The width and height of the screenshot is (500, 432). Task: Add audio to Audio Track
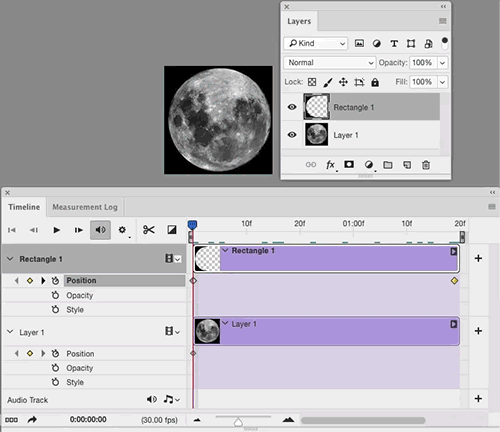(x=478, y=399)
